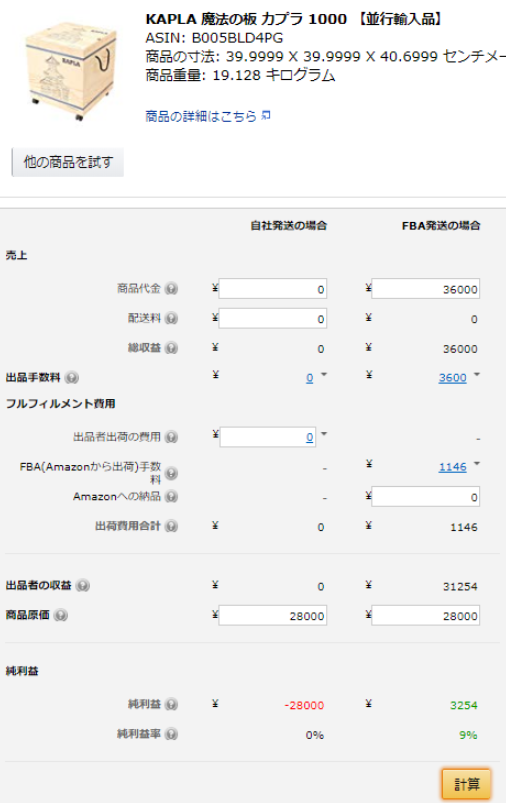Image resolution: width=506 pixels, height=803 pixels.
Task: Click the FBA発送の場合 column header
Action: coord(441,225)
